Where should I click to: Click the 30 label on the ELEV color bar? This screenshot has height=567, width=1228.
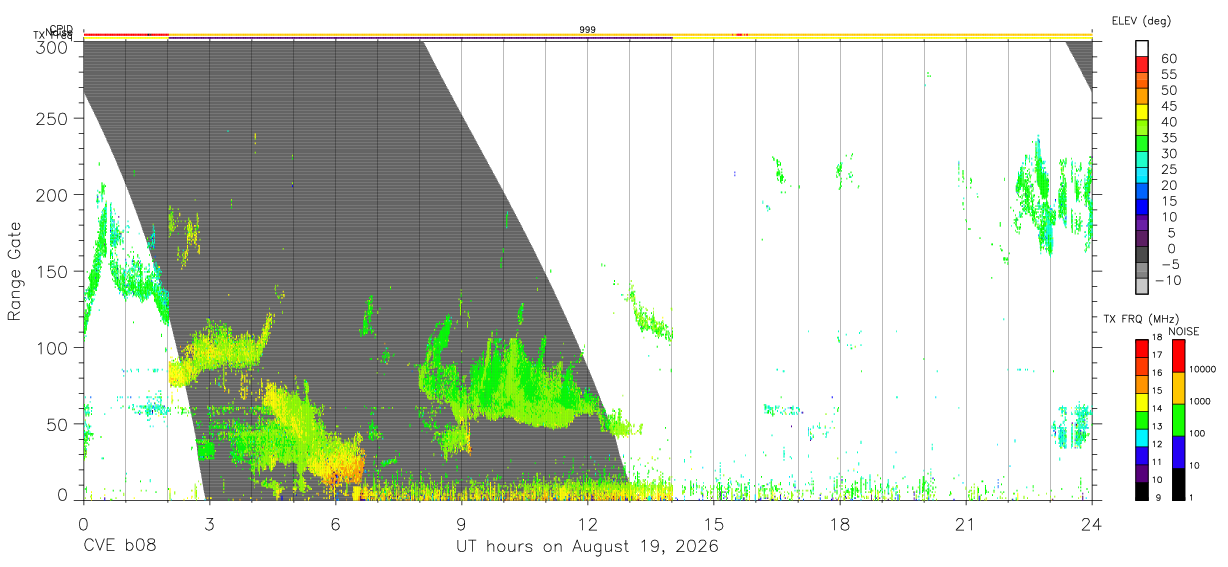tap(1168, 154)
